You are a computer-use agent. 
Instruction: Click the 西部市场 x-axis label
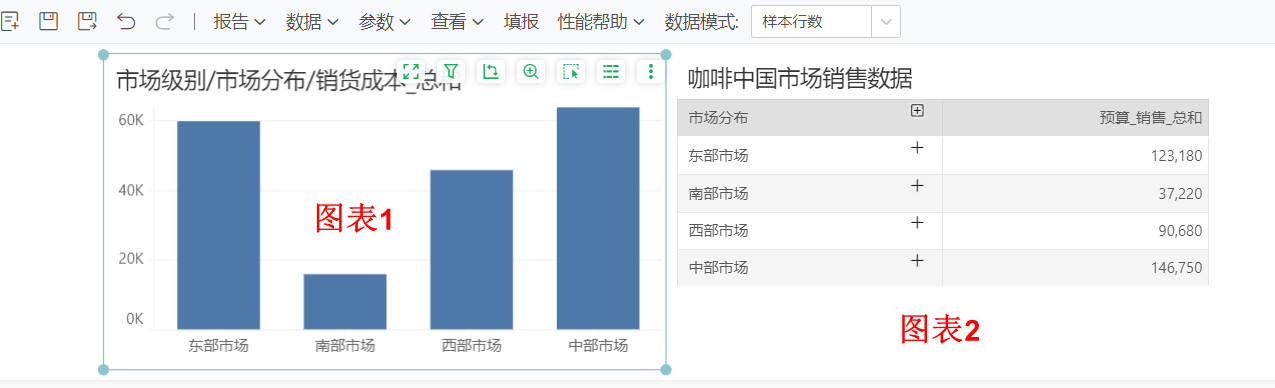472,346
